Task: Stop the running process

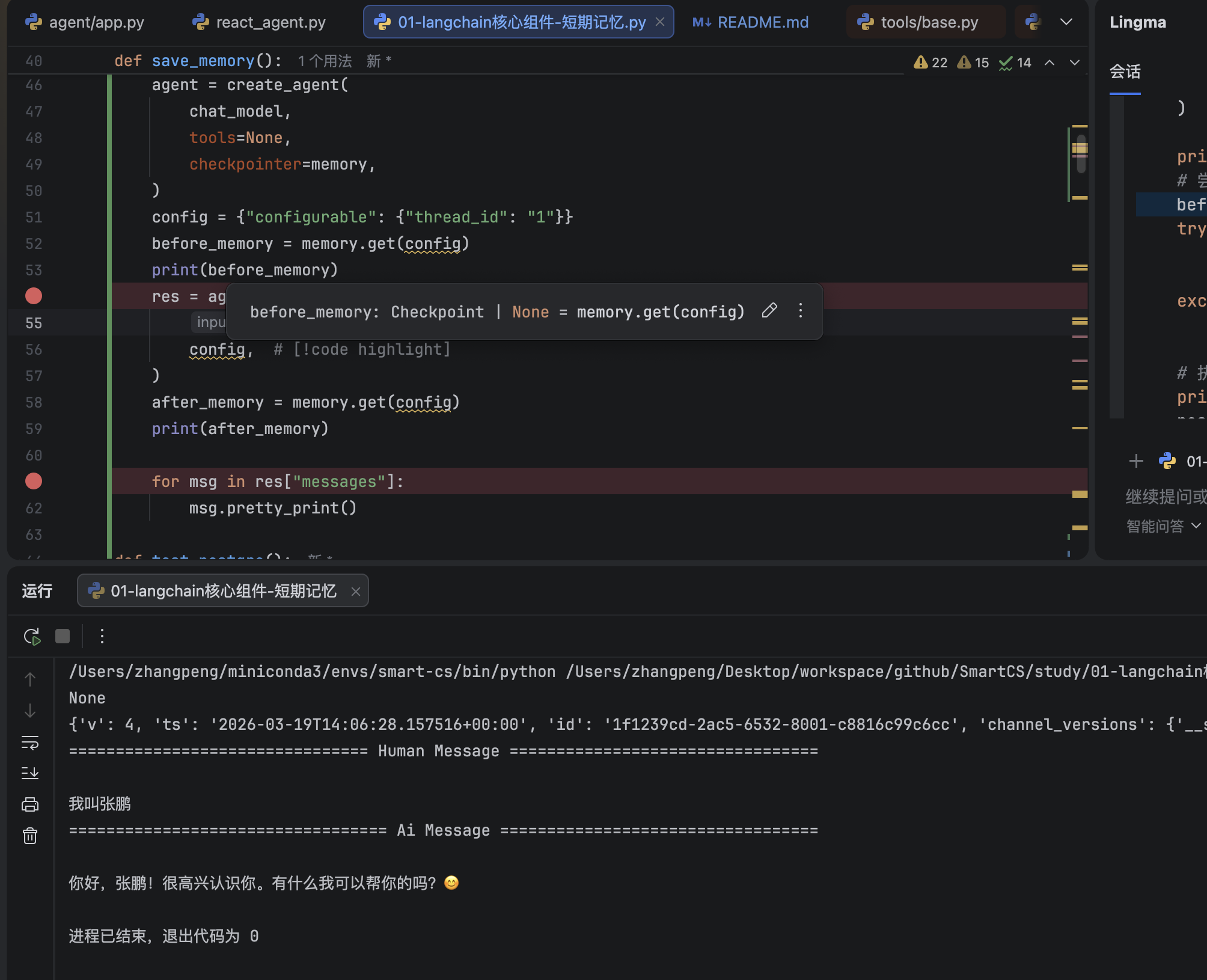Action: point(63,636)
